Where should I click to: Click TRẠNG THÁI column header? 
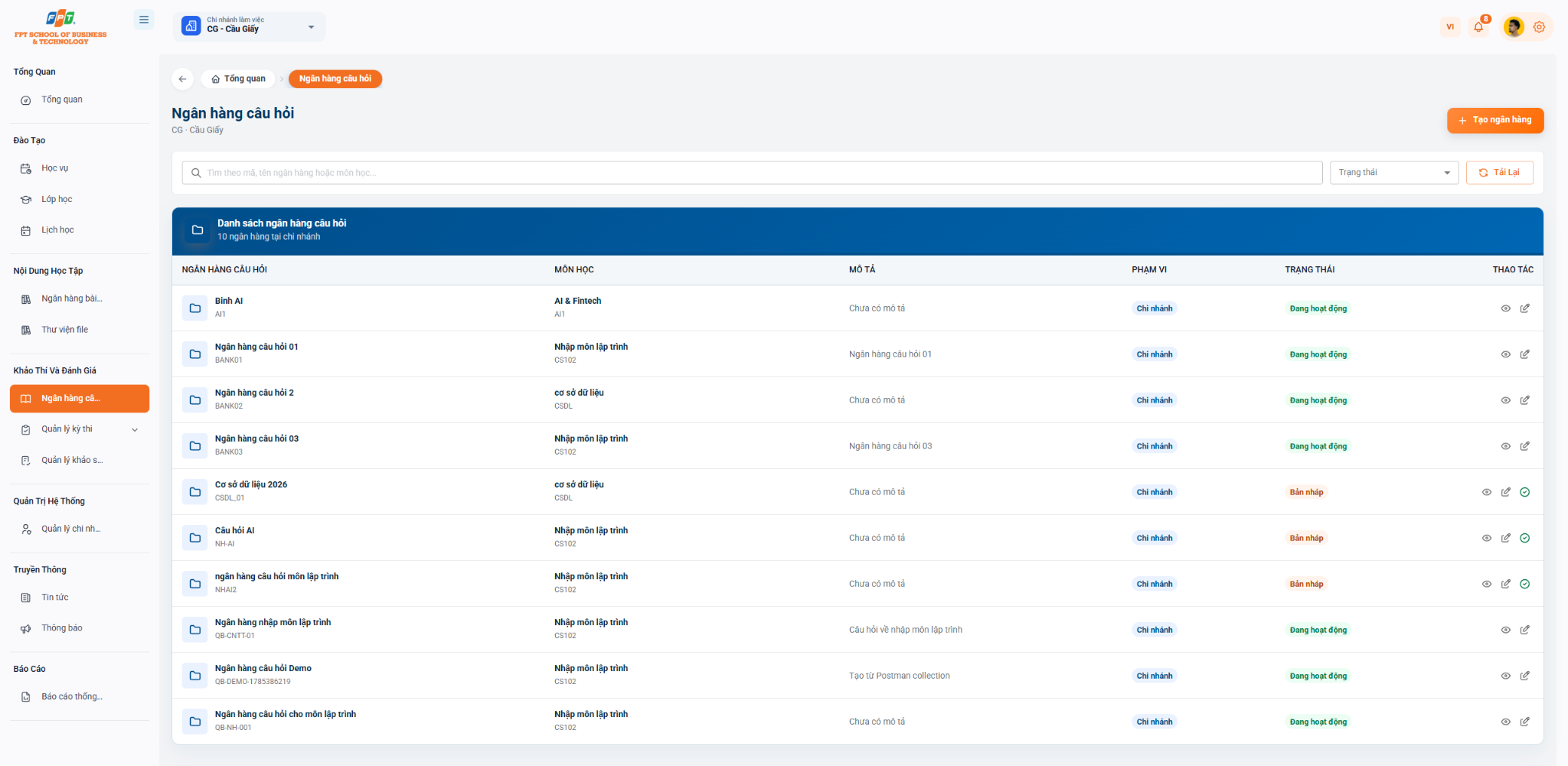[1309, 269]
